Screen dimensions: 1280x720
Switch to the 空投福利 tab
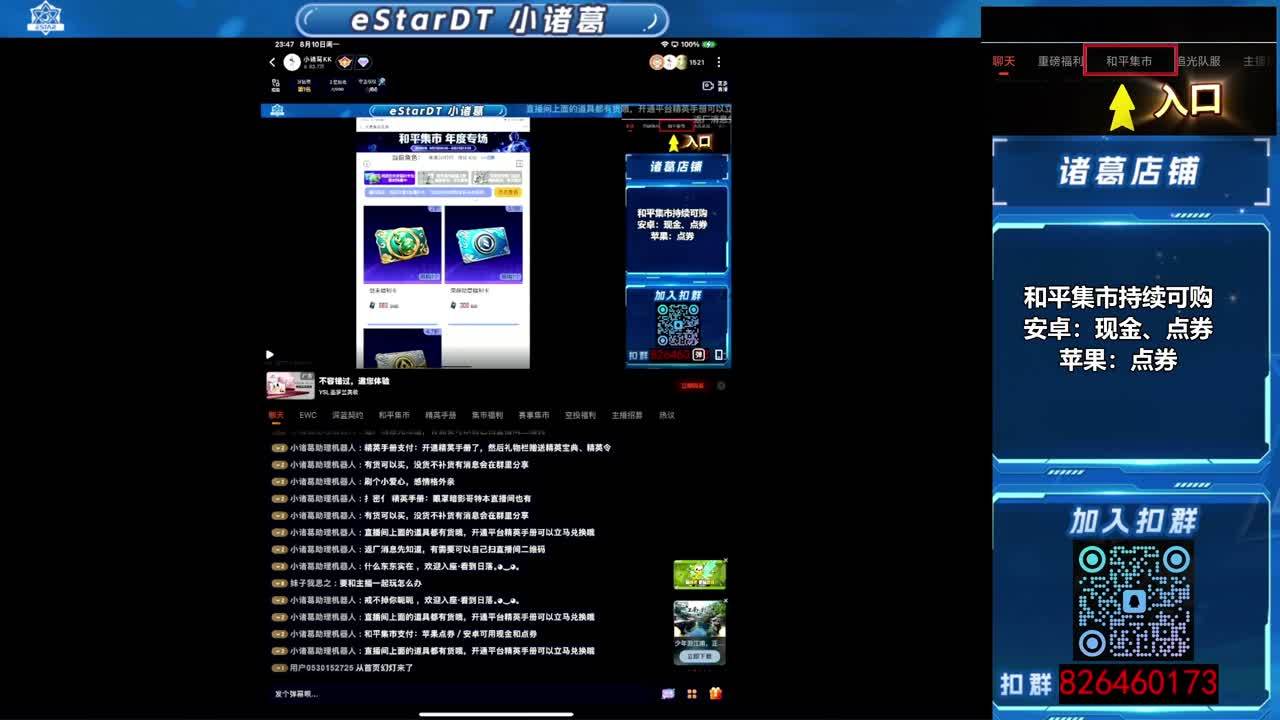(x=581, y=415)
